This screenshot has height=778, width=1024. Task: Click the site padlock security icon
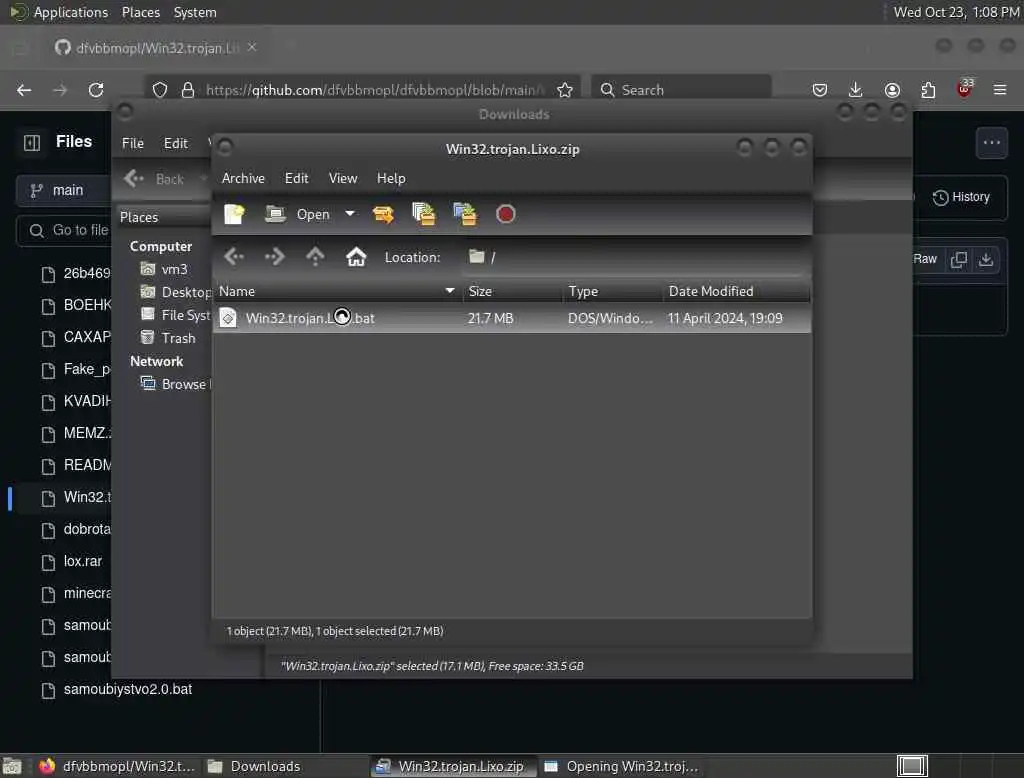[x=188, y=90]
